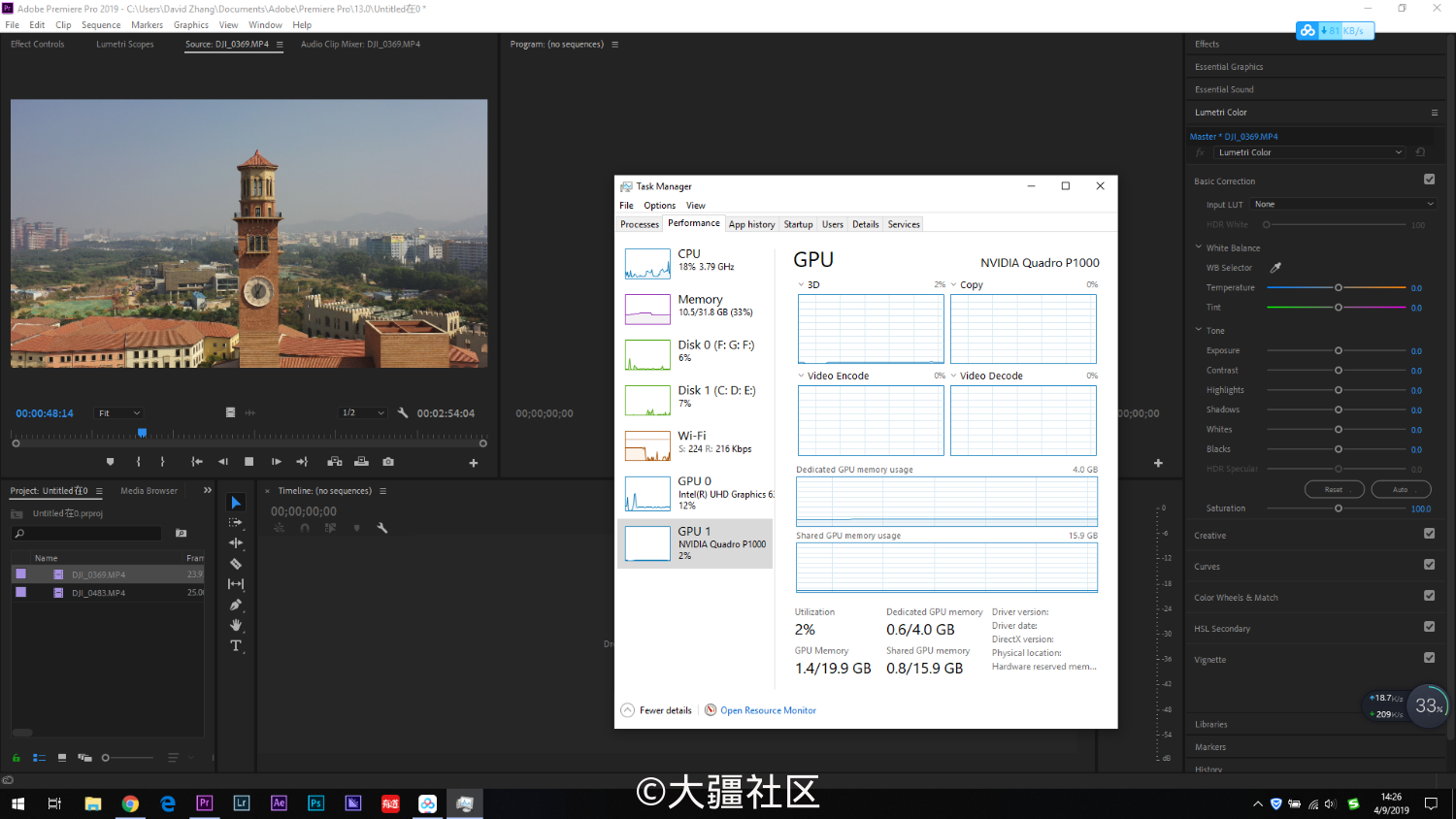Image resolution: width=1456 pixels, height=819 pixels.
Task: Collapse the Tone section
Action: point(1199,330)
